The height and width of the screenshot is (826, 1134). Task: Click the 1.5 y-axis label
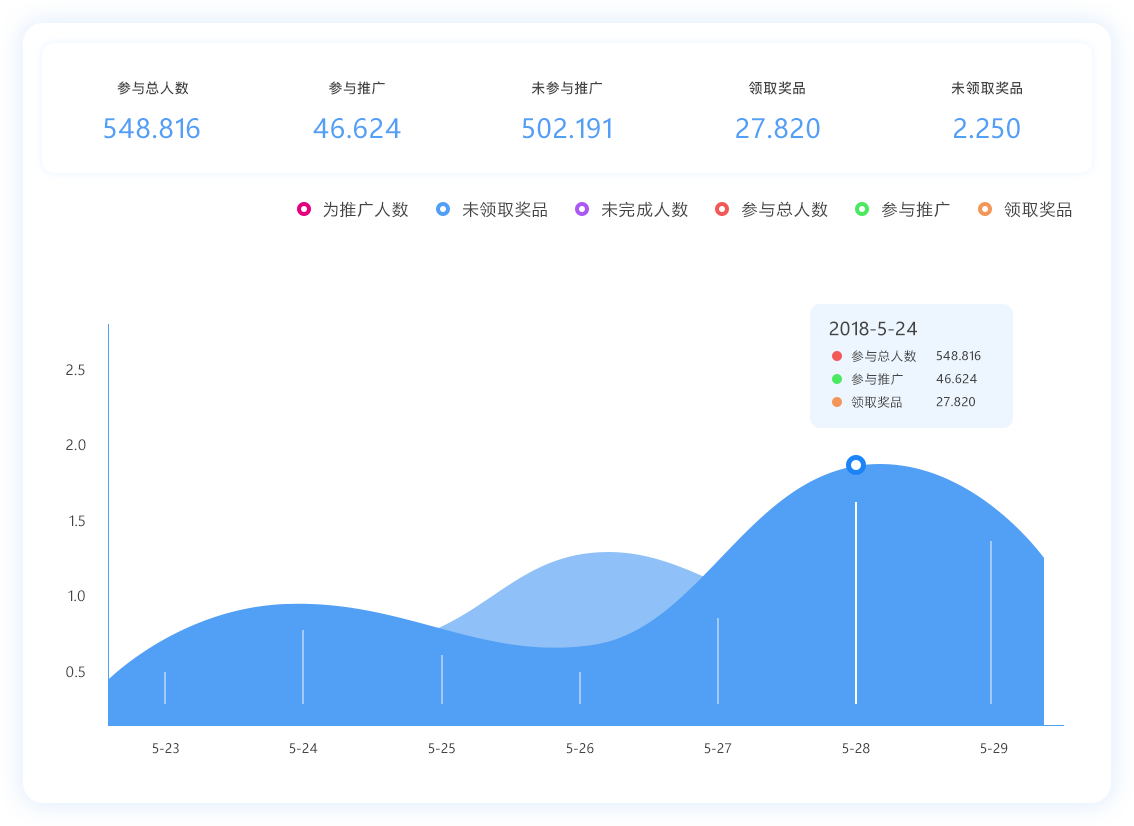77,521
